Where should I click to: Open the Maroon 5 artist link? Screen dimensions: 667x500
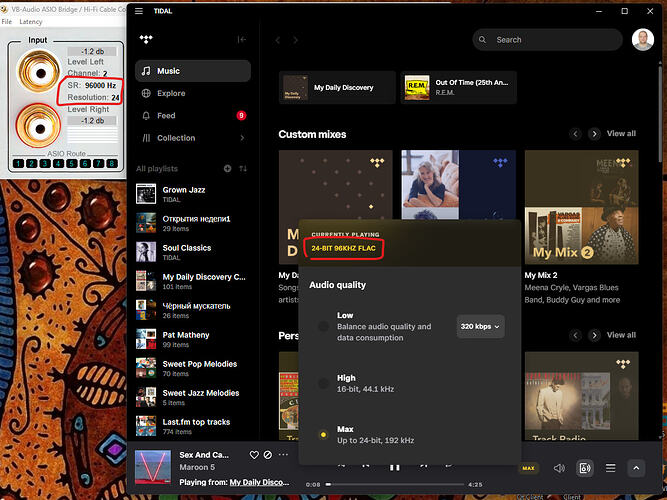(197, 467)
